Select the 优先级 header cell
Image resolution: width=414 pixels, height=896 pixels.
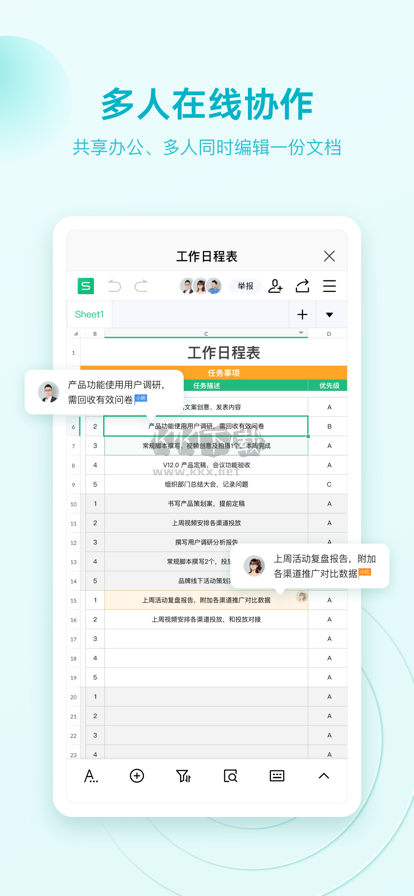pyautogui.click(x=329, y=386)
